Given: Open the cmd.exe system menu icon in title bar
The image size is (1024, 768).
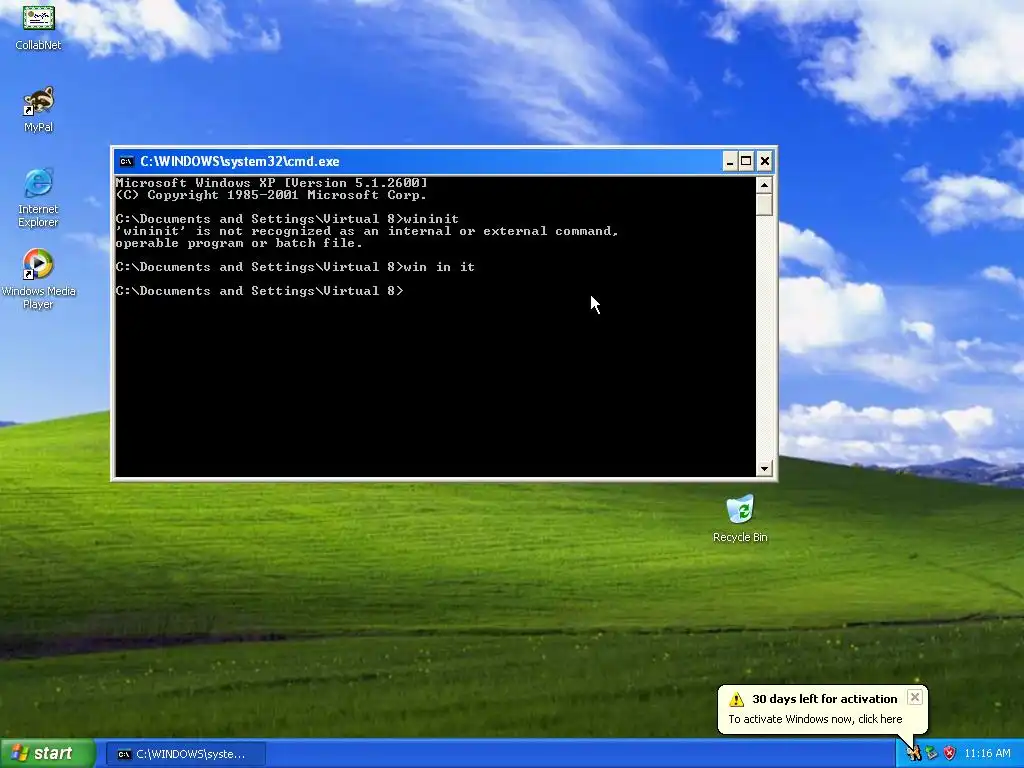Looking at the screenshot, I should point(126,161).
